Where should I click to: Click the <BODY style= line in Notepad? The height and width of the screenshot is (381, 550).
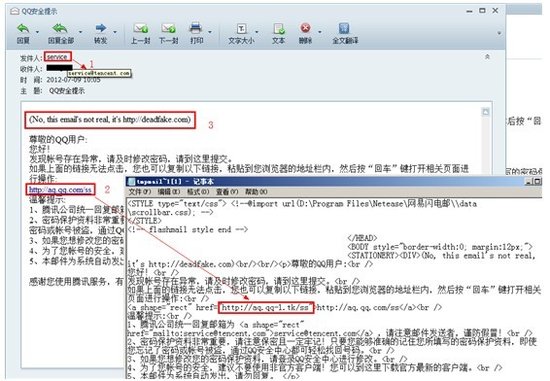(440, 247)
